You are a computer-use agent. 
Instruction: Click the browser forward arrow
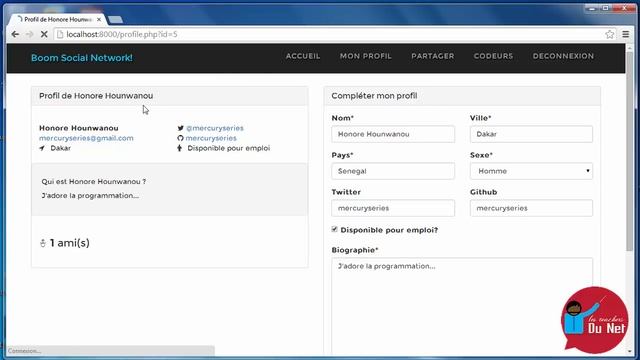(29, 34)
